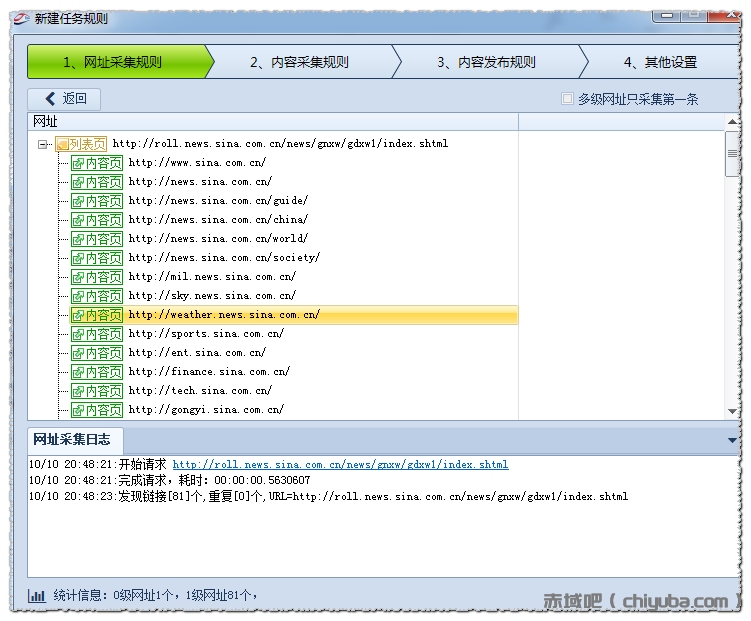Click 内容页 icon for news.sina.com.cn/ row

click(x=97, y=182)
